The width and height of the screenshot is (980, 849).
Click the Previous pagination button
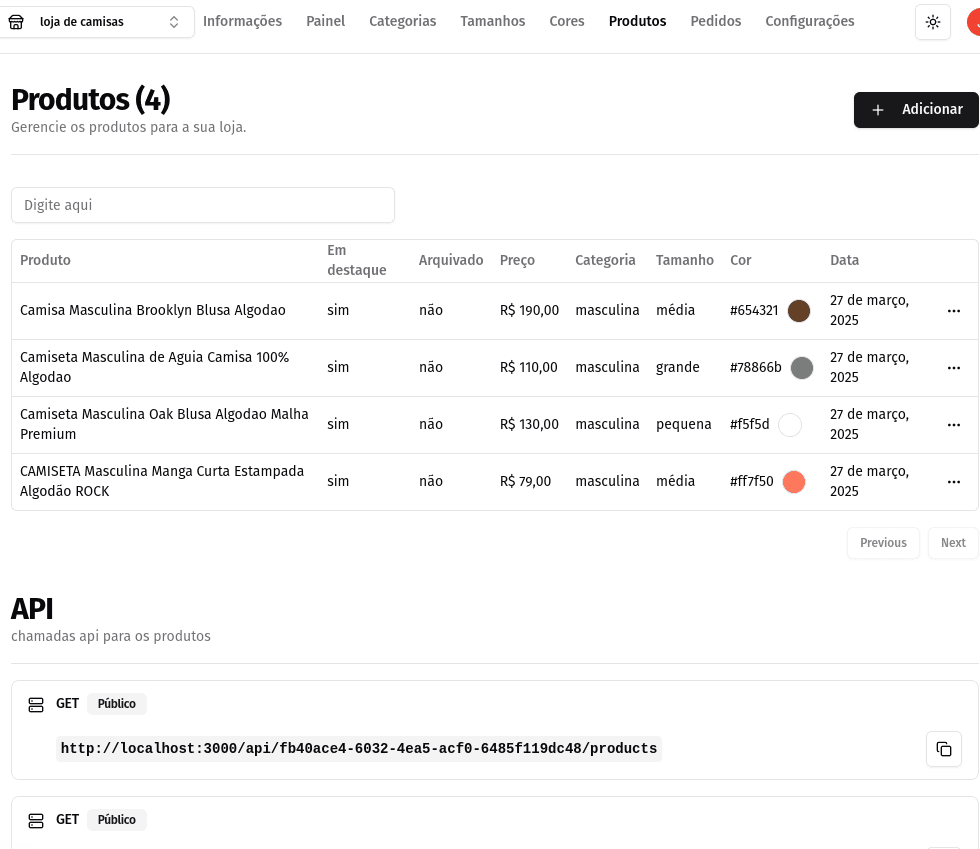coord(883,543)
